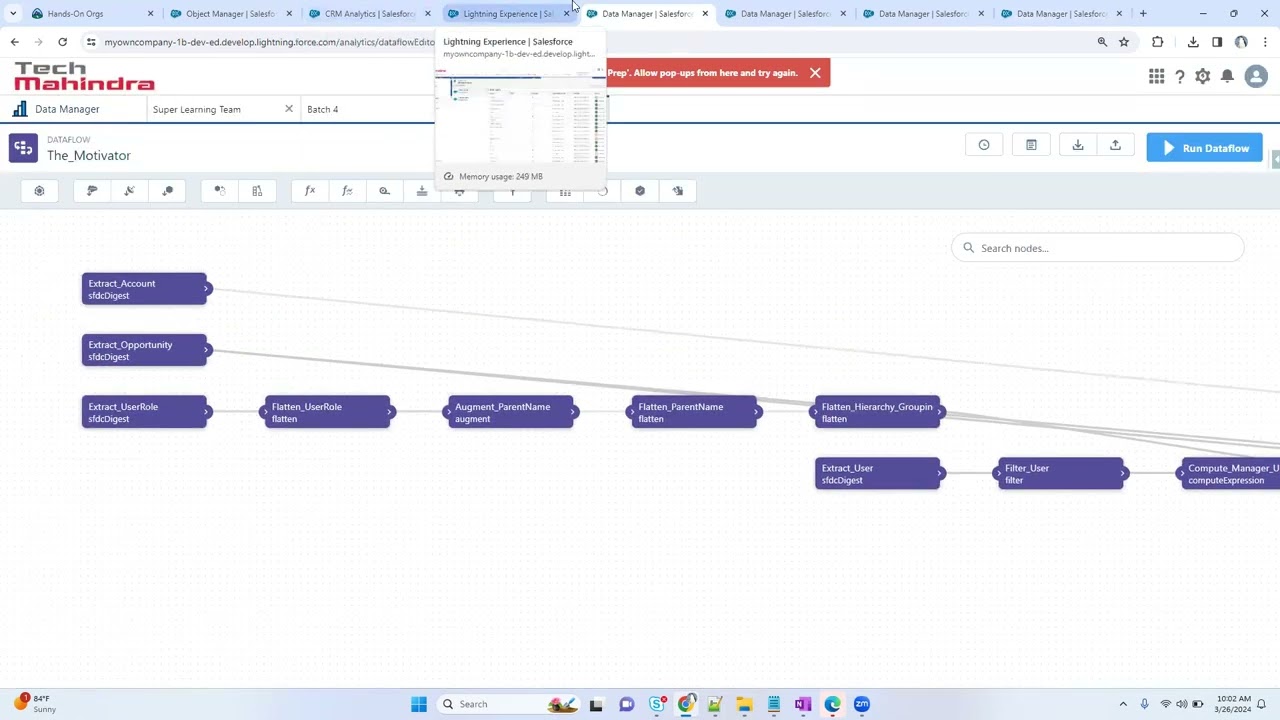
Task: Add an sfdcDigest node from toolbar
Action: point(92,191)
